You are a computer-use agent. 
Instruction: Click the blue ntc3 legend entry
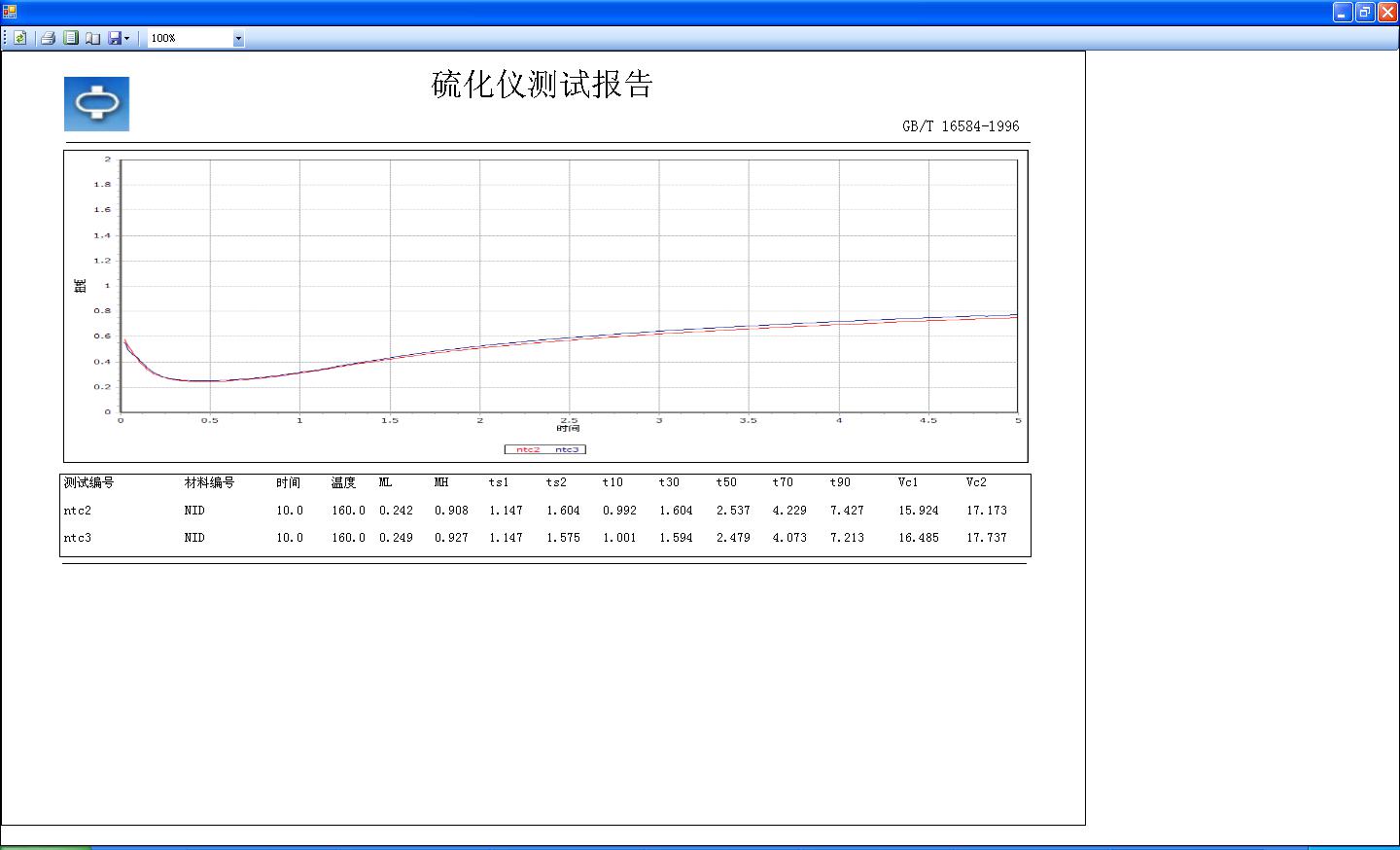(567, 449)
